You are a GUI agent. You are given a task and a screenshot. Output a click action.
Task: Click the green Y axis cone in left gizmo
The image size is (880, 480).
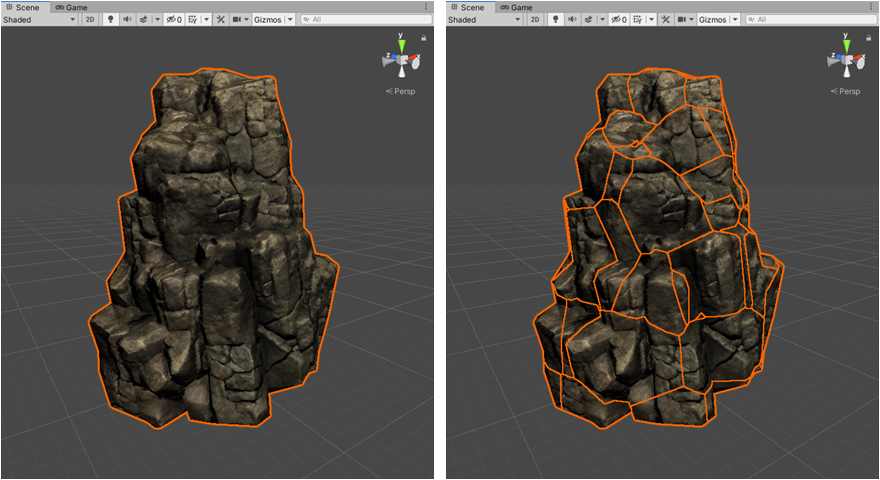pyautogui.click(x=401, y=45)
